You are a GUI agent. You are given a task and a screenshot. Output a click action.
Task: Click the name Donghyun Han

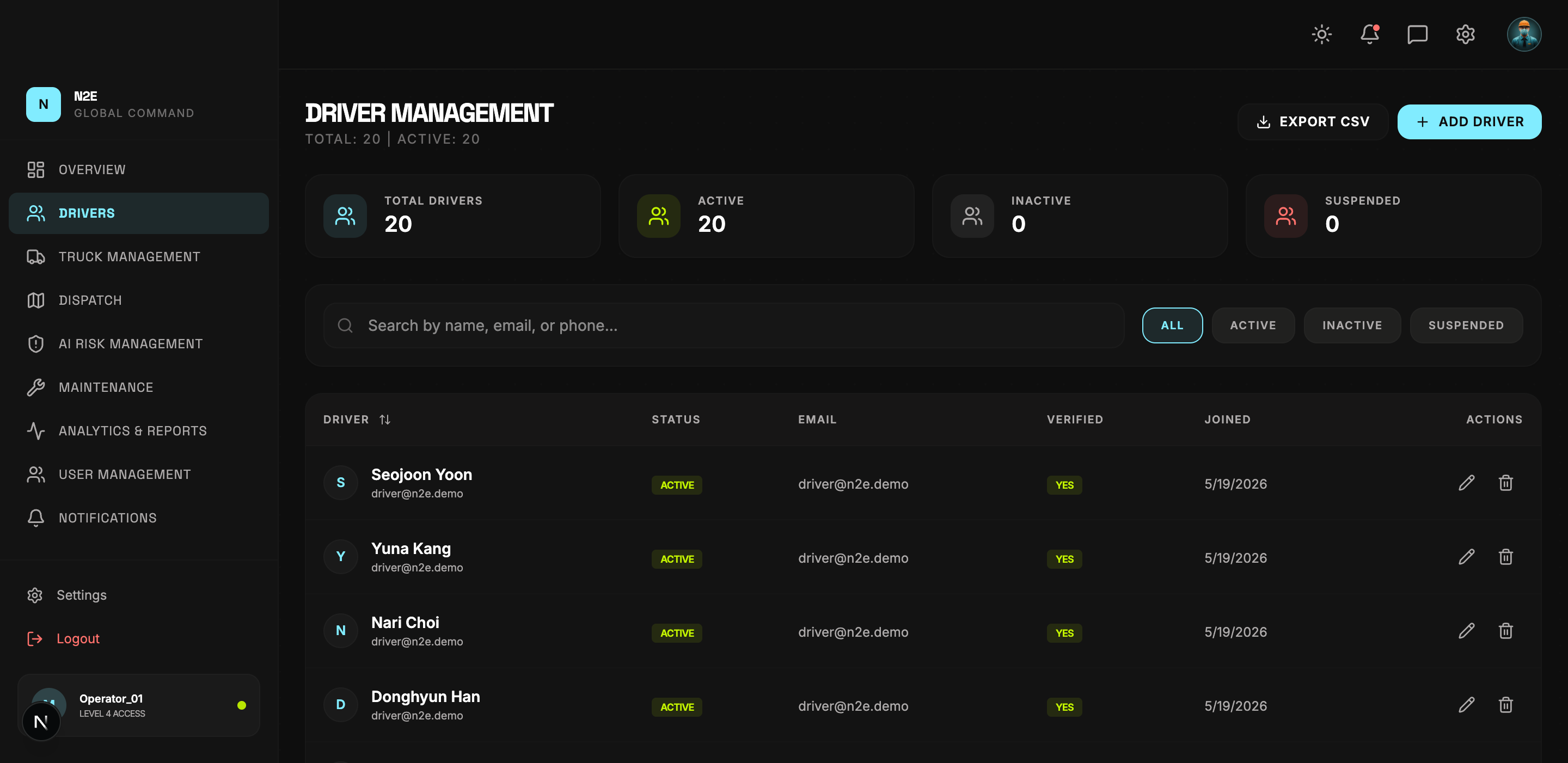click(x=425, y=697)
